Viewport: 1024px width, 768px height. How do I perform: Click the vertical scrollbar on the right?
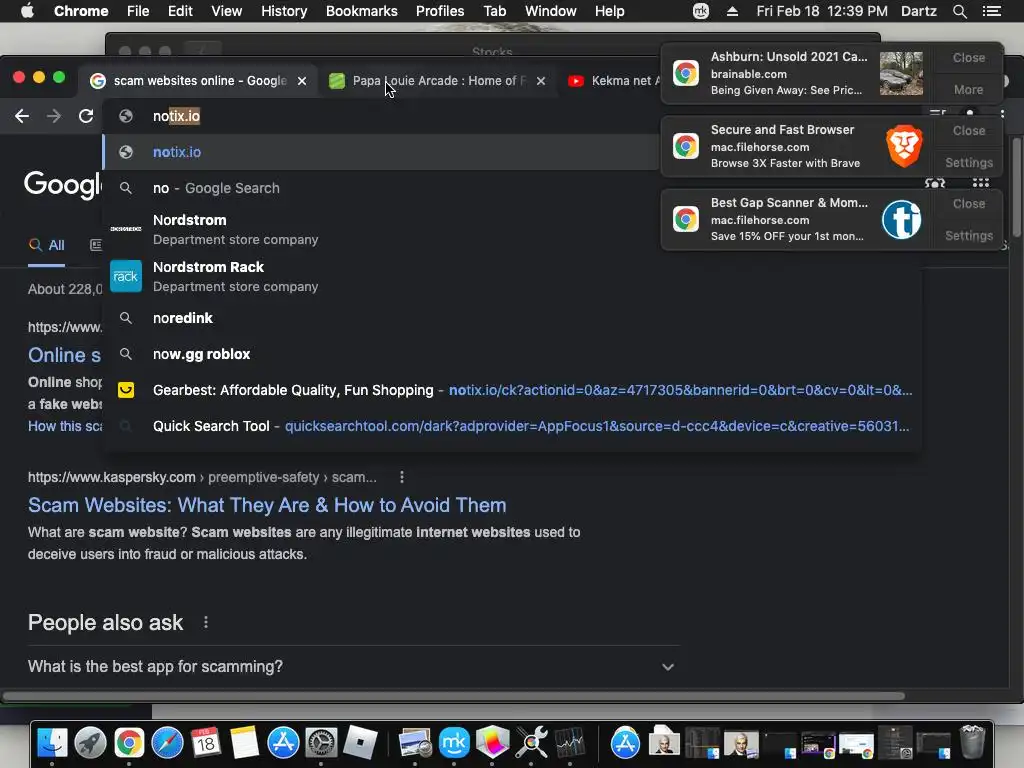(1017, 186)
